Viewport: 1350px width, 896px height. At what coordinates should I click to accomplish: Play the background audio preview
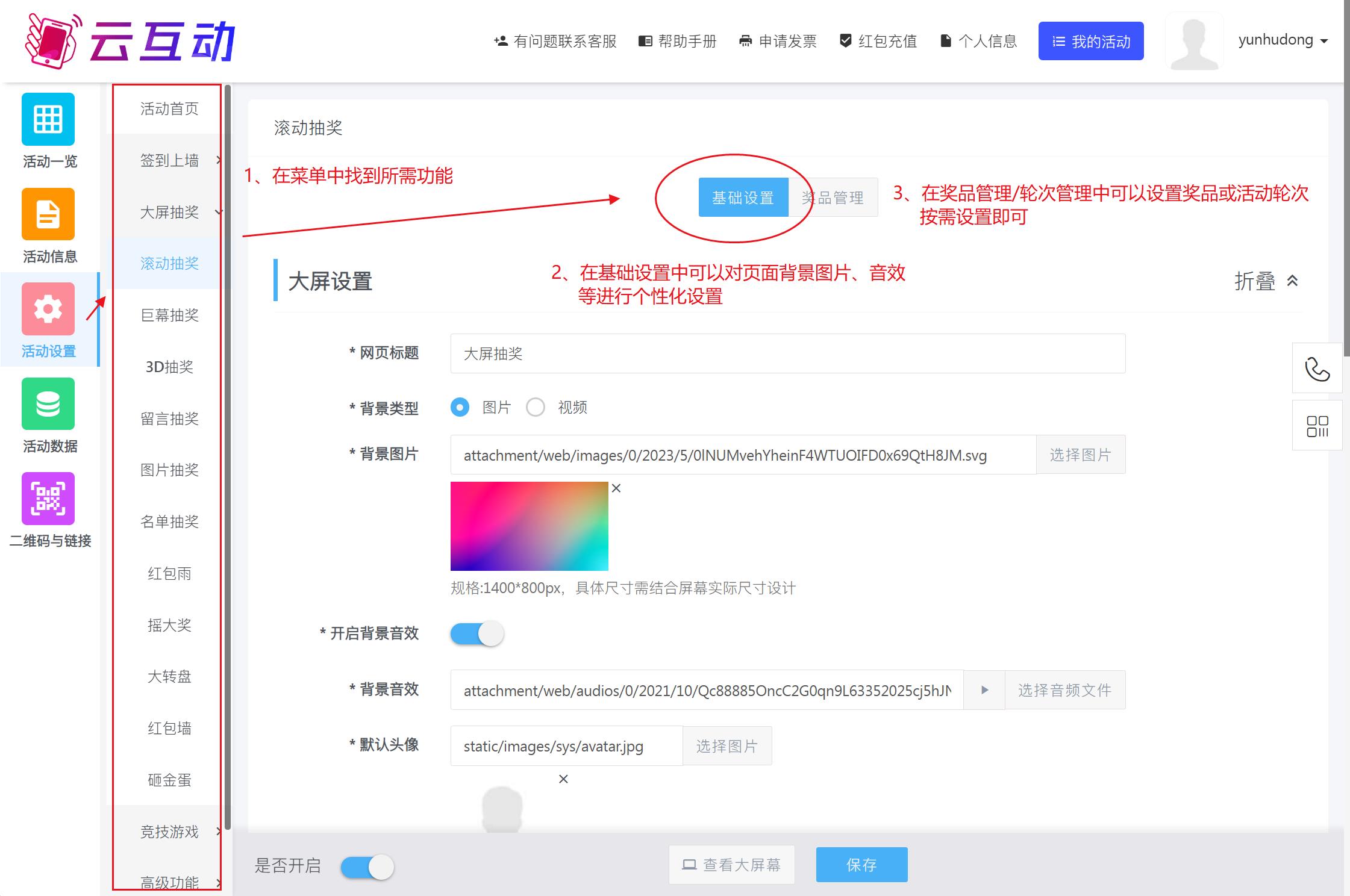pyautogui.click(x=984, y=690)
